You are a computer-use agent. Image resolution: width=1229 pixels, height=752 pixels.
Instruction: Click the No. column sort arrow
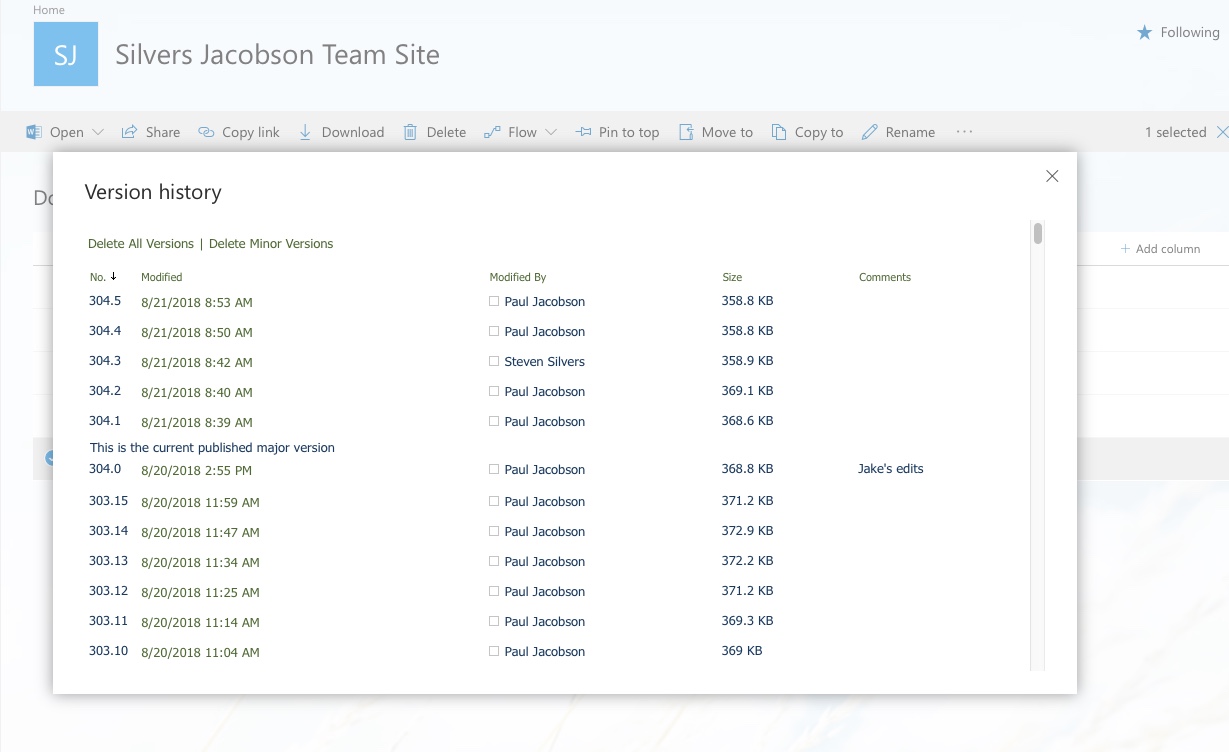[114, 276]
